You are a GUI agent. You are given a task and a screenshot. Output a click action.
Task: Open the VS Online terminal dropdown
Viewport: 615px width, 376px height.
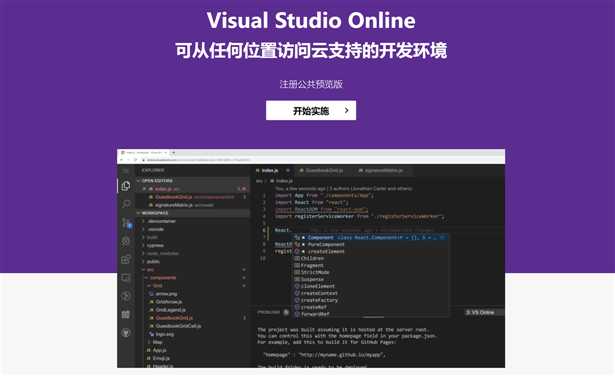coord(483,312)
